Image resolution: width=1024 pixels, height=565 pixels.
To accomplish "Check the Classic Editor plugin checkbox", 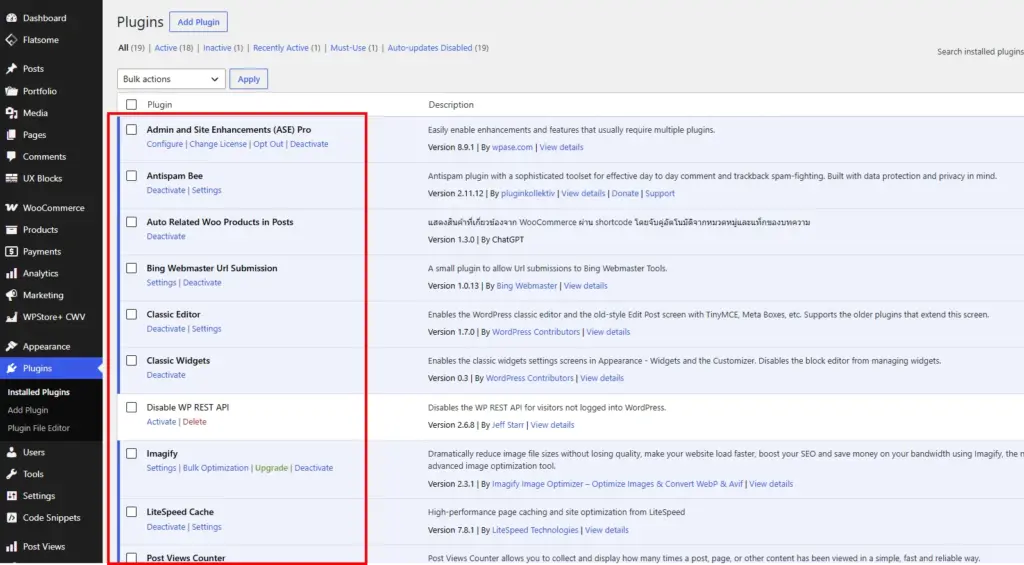I will [x=131, y=314].
